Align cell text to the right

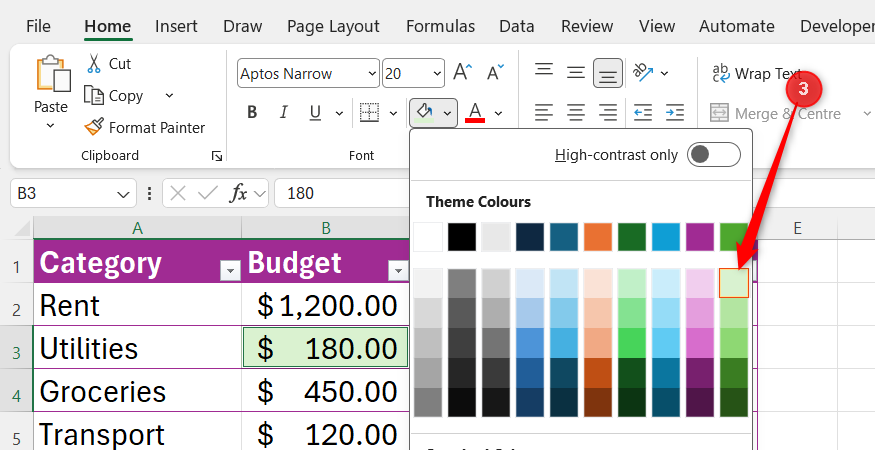tap(608, 113)
